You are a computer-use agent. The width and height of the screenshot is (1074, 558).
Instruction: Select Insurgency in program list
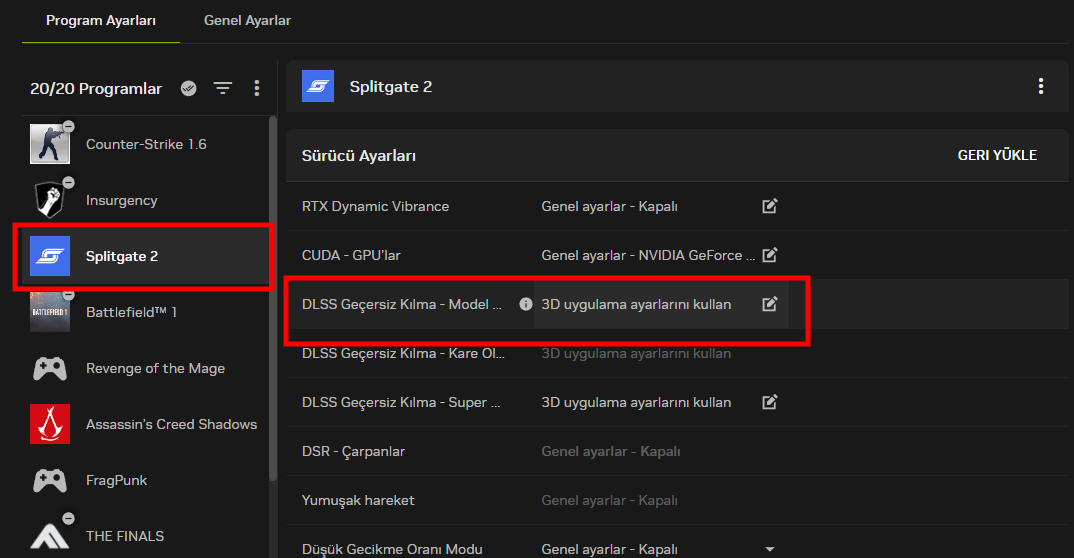[145, 201]
